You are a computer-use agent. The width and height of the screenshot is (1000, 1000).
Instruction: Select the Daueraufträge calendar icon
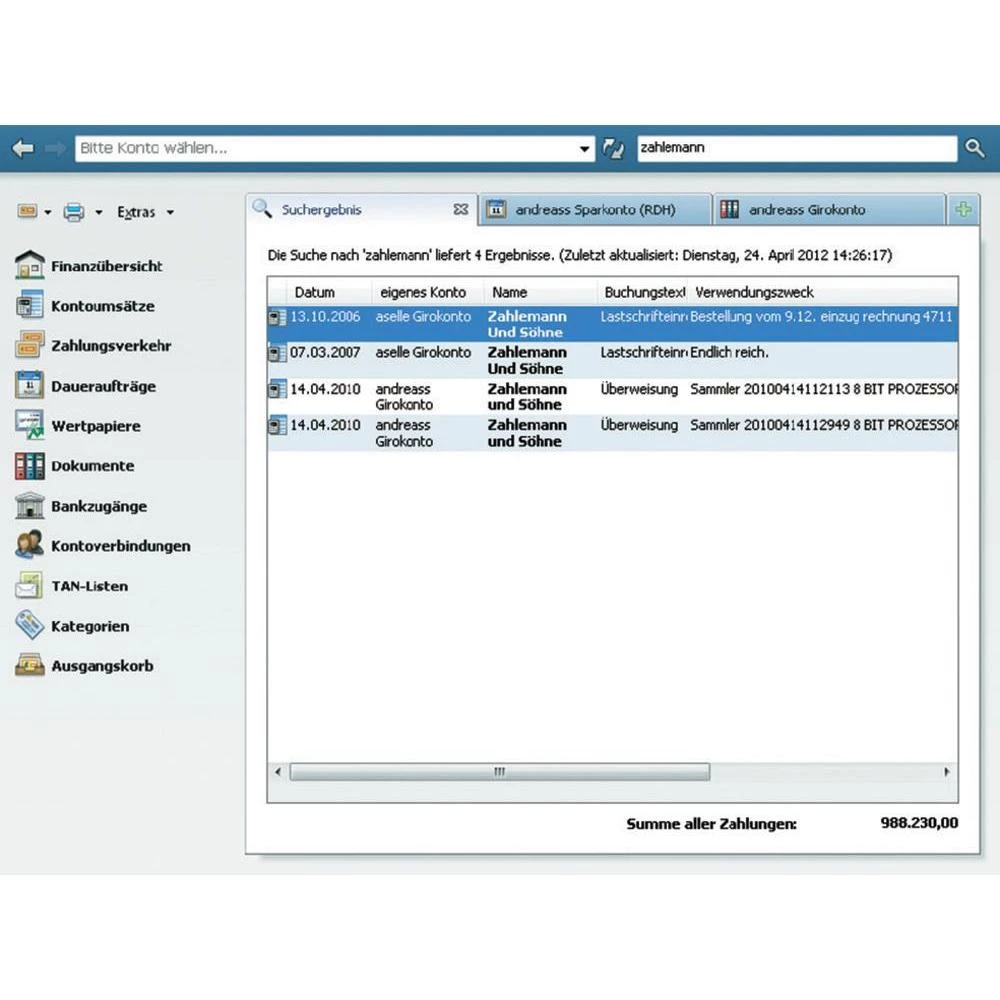click(30, 386)
